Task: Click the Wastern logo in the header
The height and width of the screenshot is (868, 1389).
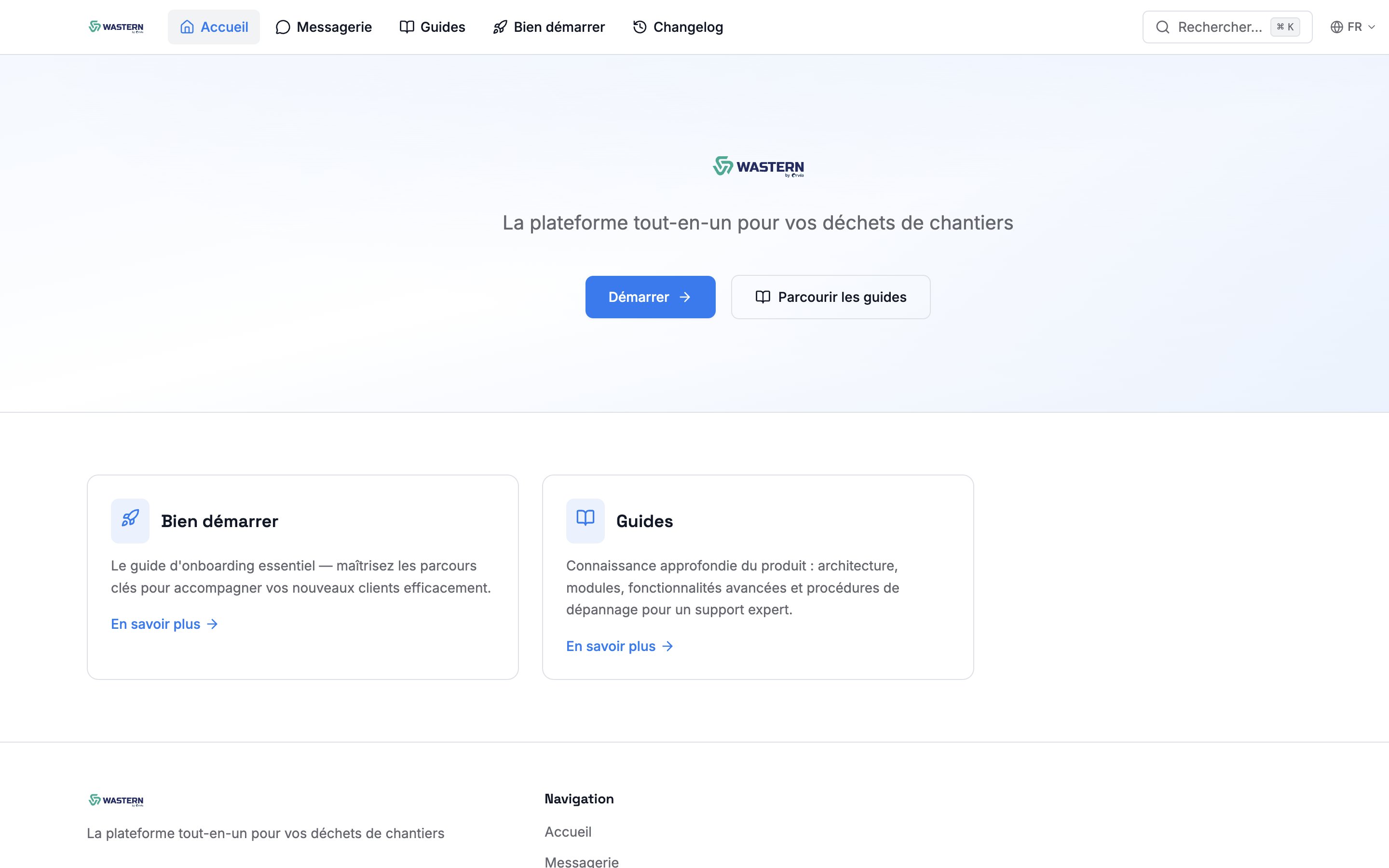Action: (x=115, y=27)
